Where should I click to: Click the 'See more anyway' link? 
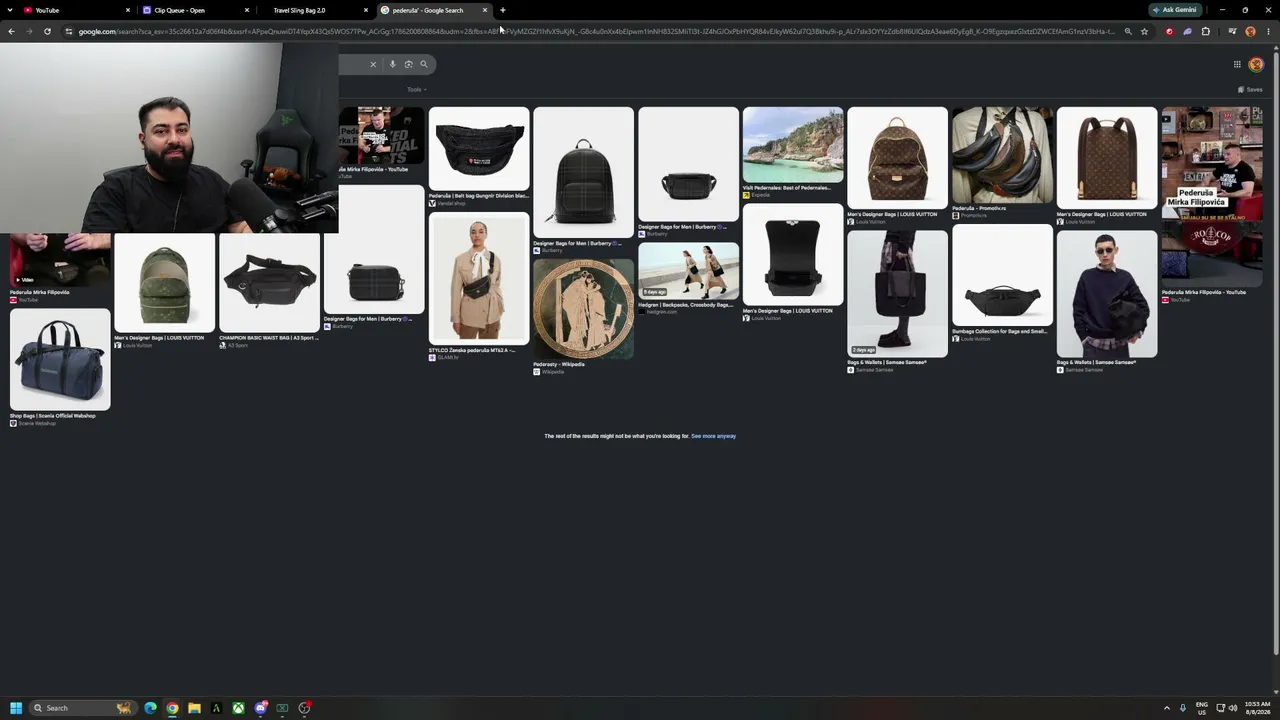pyautogui.click(x=713, y=436)
